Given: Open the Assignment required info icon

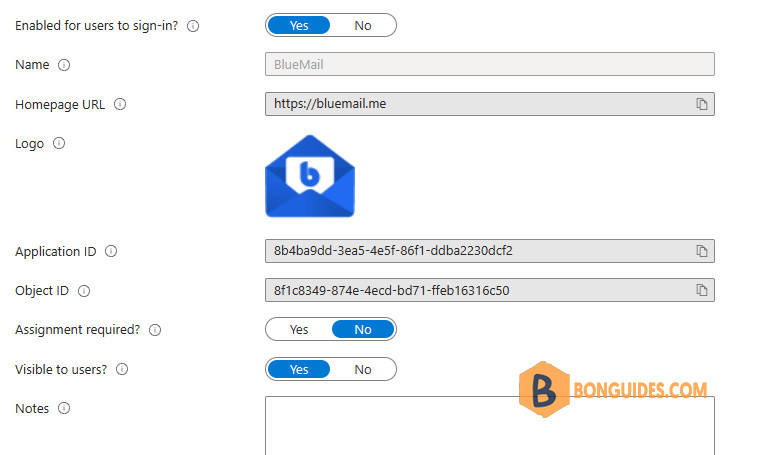Looking at the screenshot, I should [155, 330].
